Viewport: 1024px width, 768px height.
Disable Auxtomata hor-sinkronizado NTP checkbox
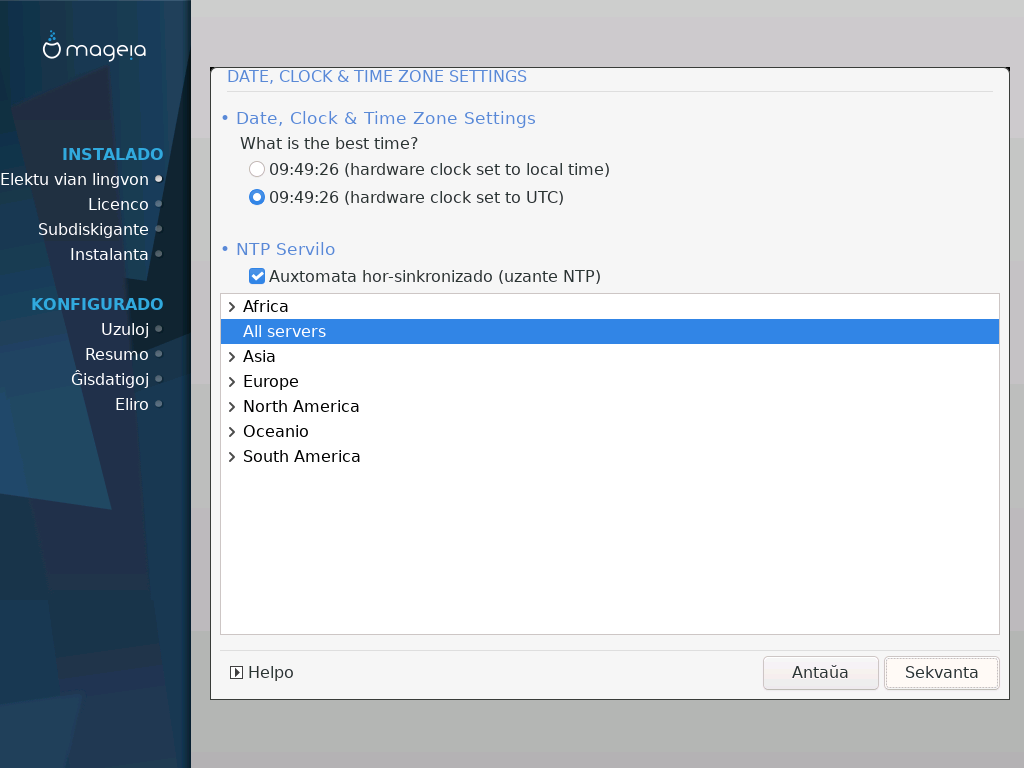click(x=257, y=276)
